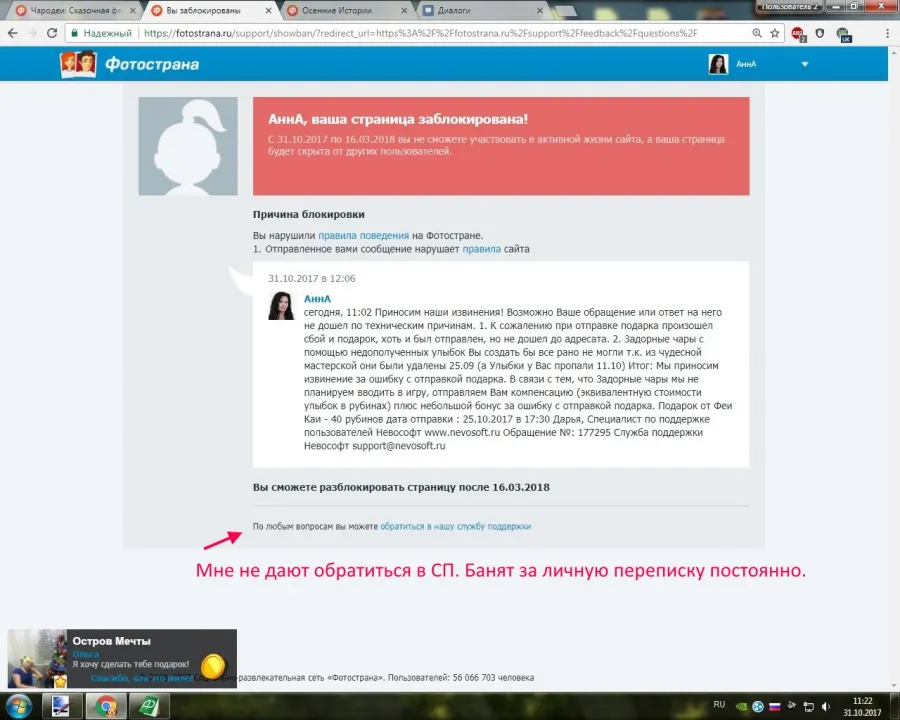Click the green secure padlock icon
Viewport: 900px width, 720px height.
pyautogui.click(x=74, y=33)
